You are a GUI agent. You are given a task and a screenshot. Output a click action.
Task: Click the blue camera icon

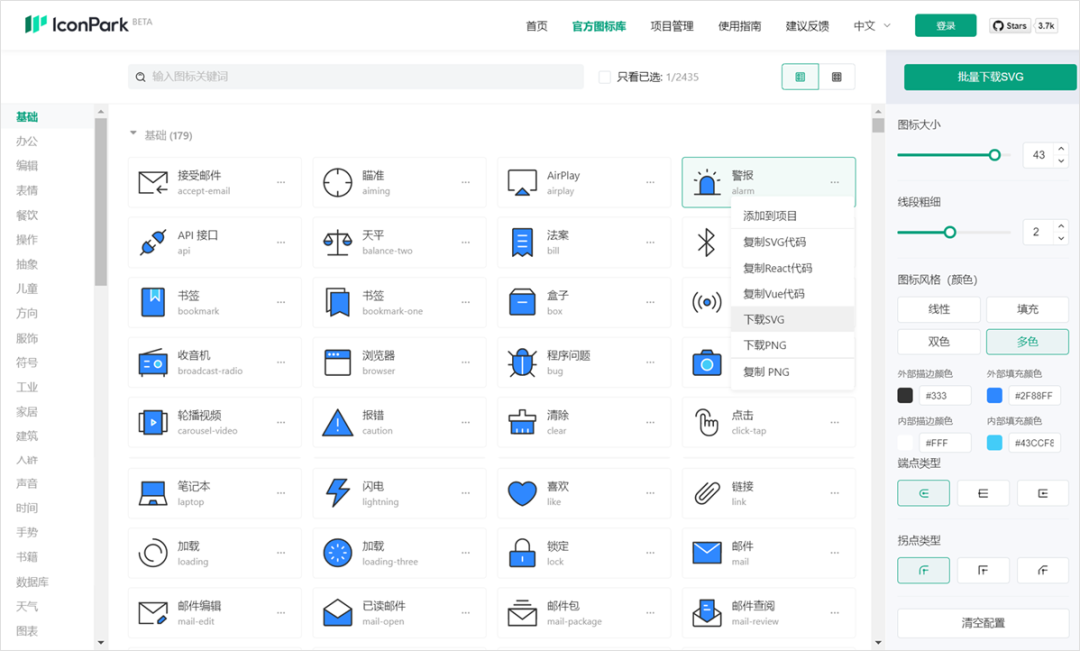(x=707, y=362)
